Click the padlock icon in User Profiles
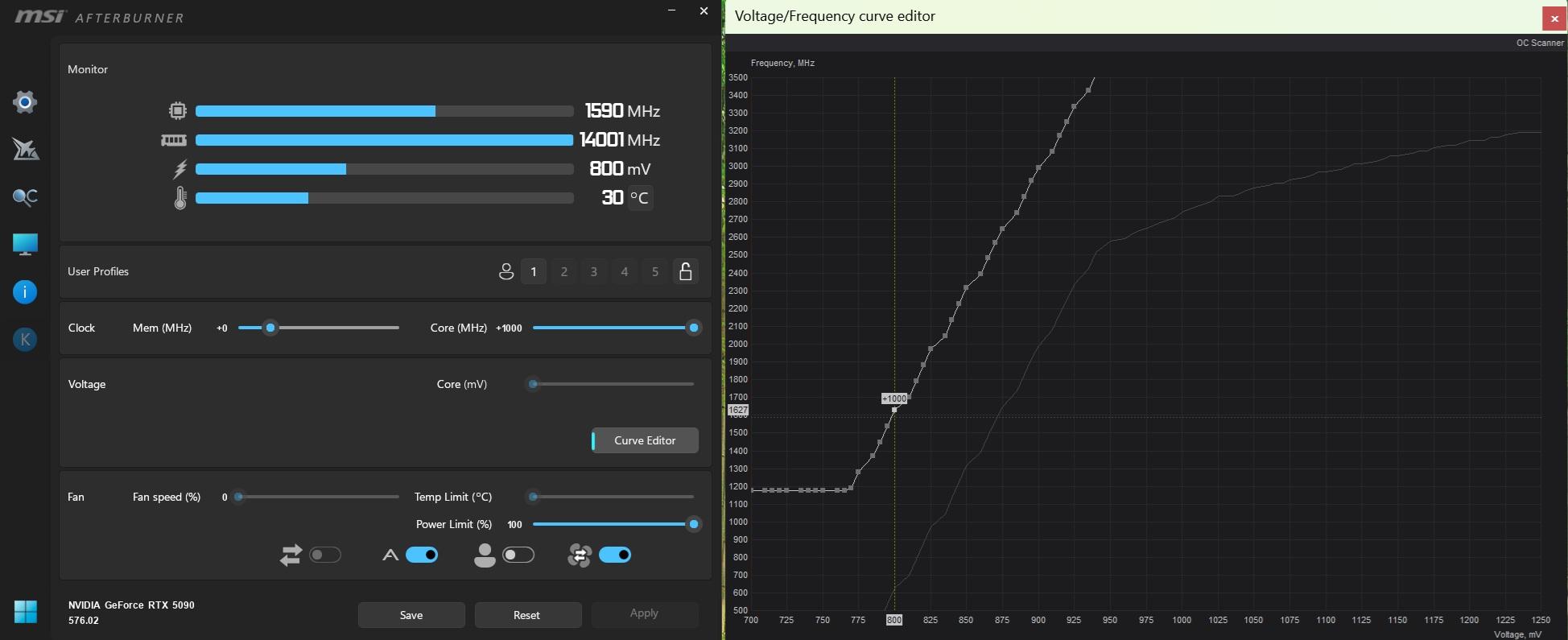1568x640 pixels. pos(685,272)
